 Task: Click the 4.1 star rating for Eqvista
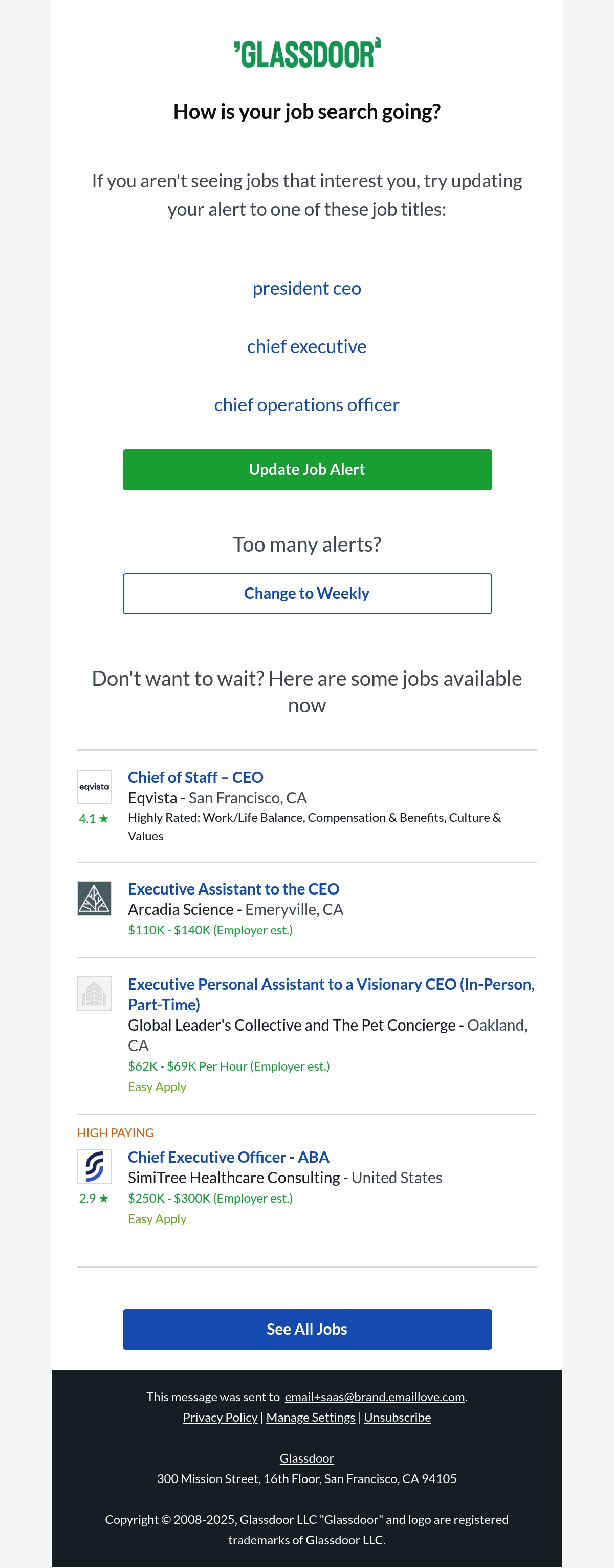tap(94, 819)
